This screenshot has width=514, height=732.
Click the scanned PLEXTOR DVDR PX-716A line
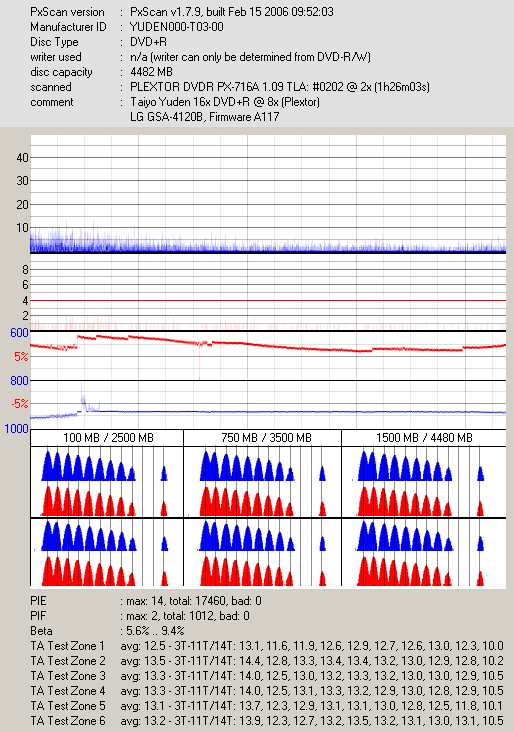pyautogui.click(x=280, y=87)
